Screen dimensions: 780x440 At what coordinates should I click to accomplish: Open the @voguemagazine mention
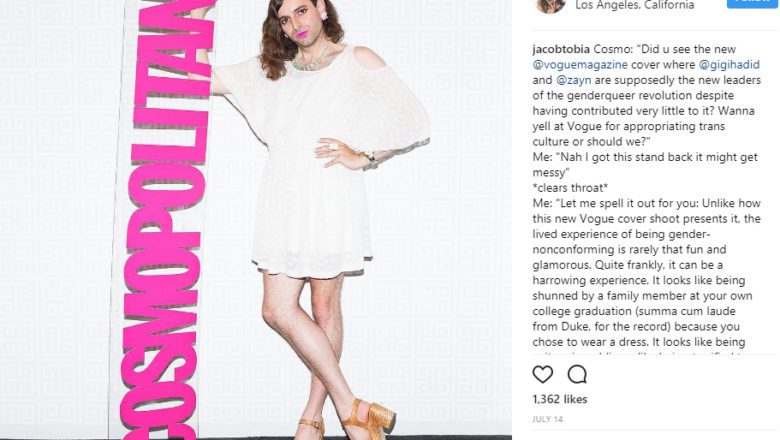(x=580, y=65)
